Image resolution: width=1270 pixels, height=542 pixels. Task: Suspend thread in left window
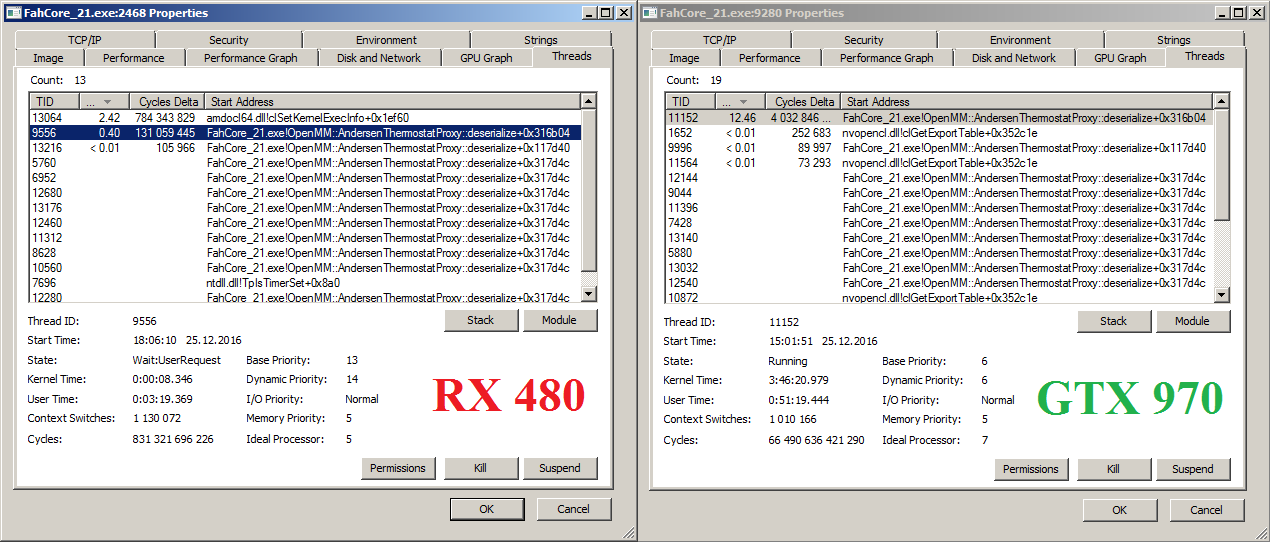(559, 468)
